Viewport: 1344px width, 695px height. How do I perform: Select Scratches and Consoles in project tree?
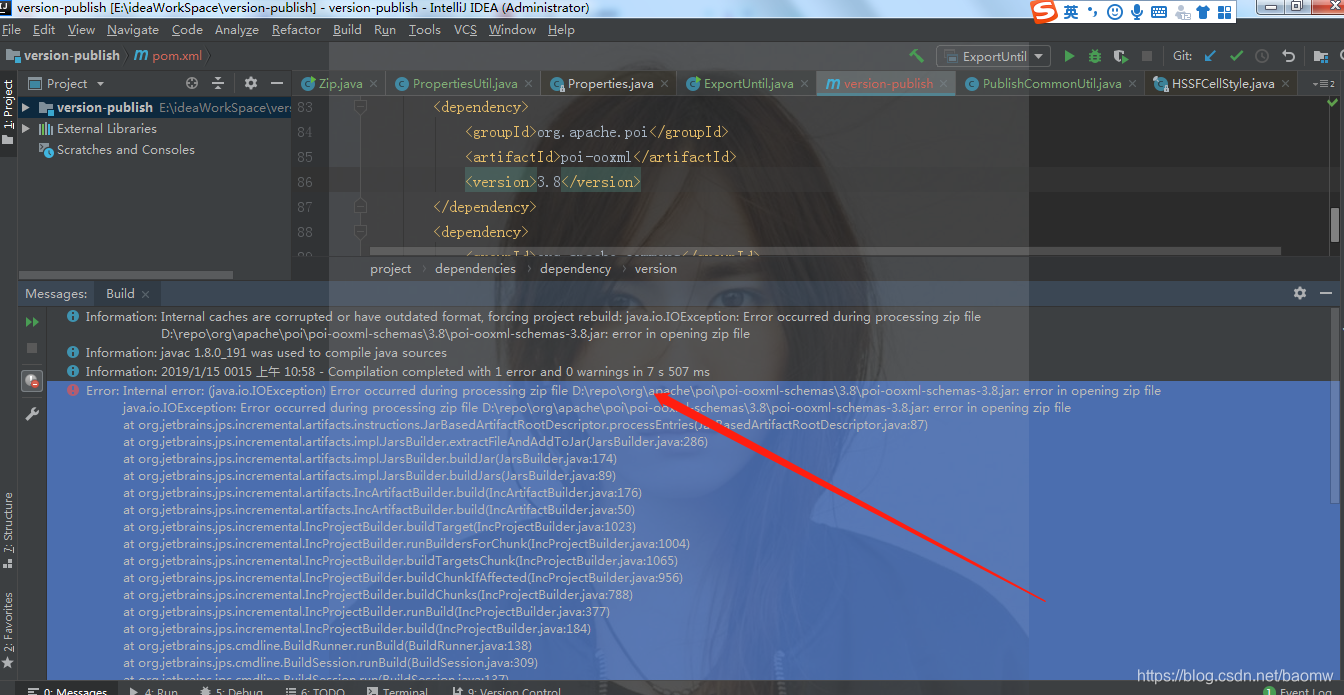coord(125,149)
